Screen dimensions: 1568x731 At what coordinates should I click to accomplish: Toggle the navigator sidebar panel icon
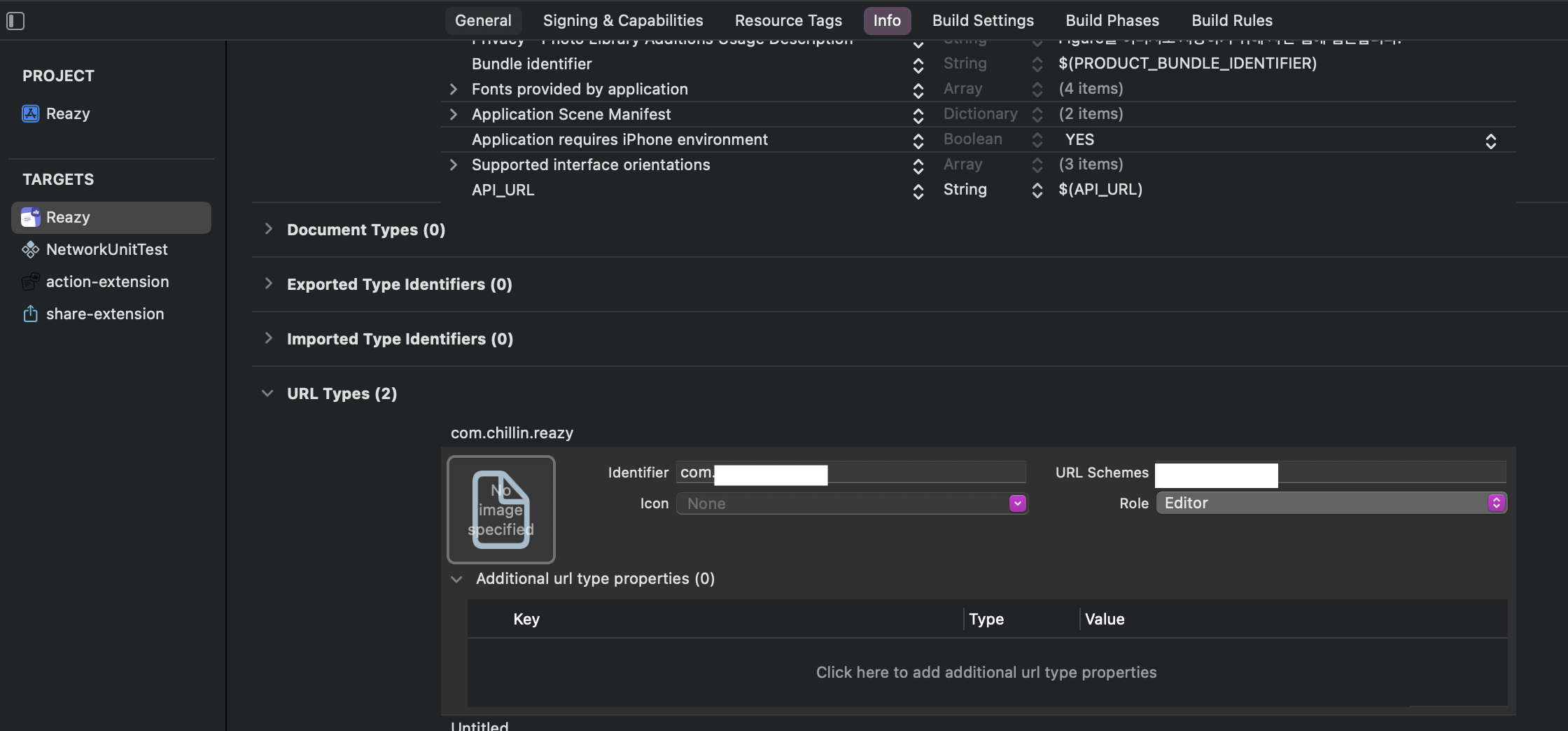point(15,21)
